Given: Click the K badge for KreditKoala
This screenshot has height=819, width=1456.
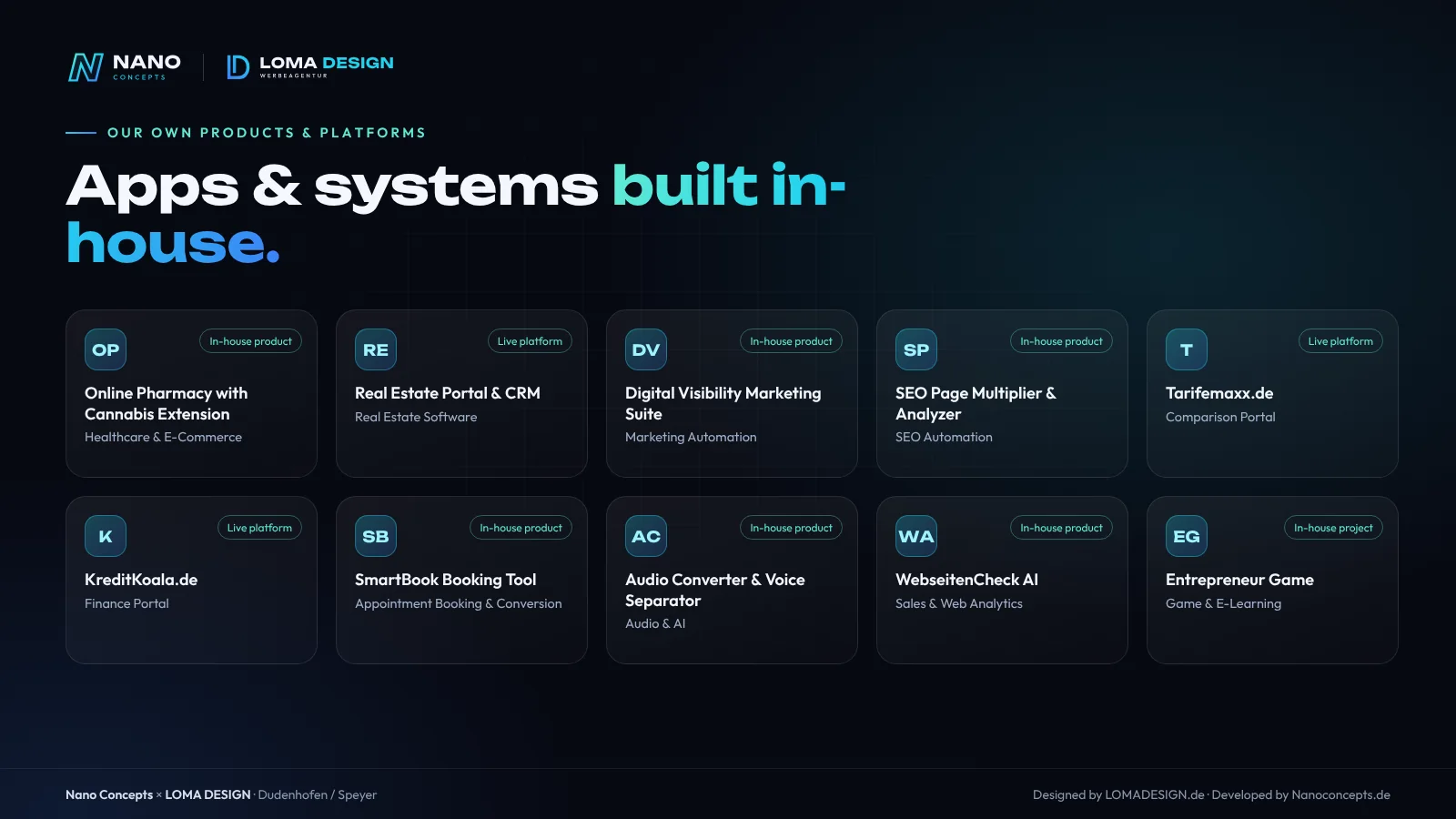Looking at the screenshot, I should 106,536.
